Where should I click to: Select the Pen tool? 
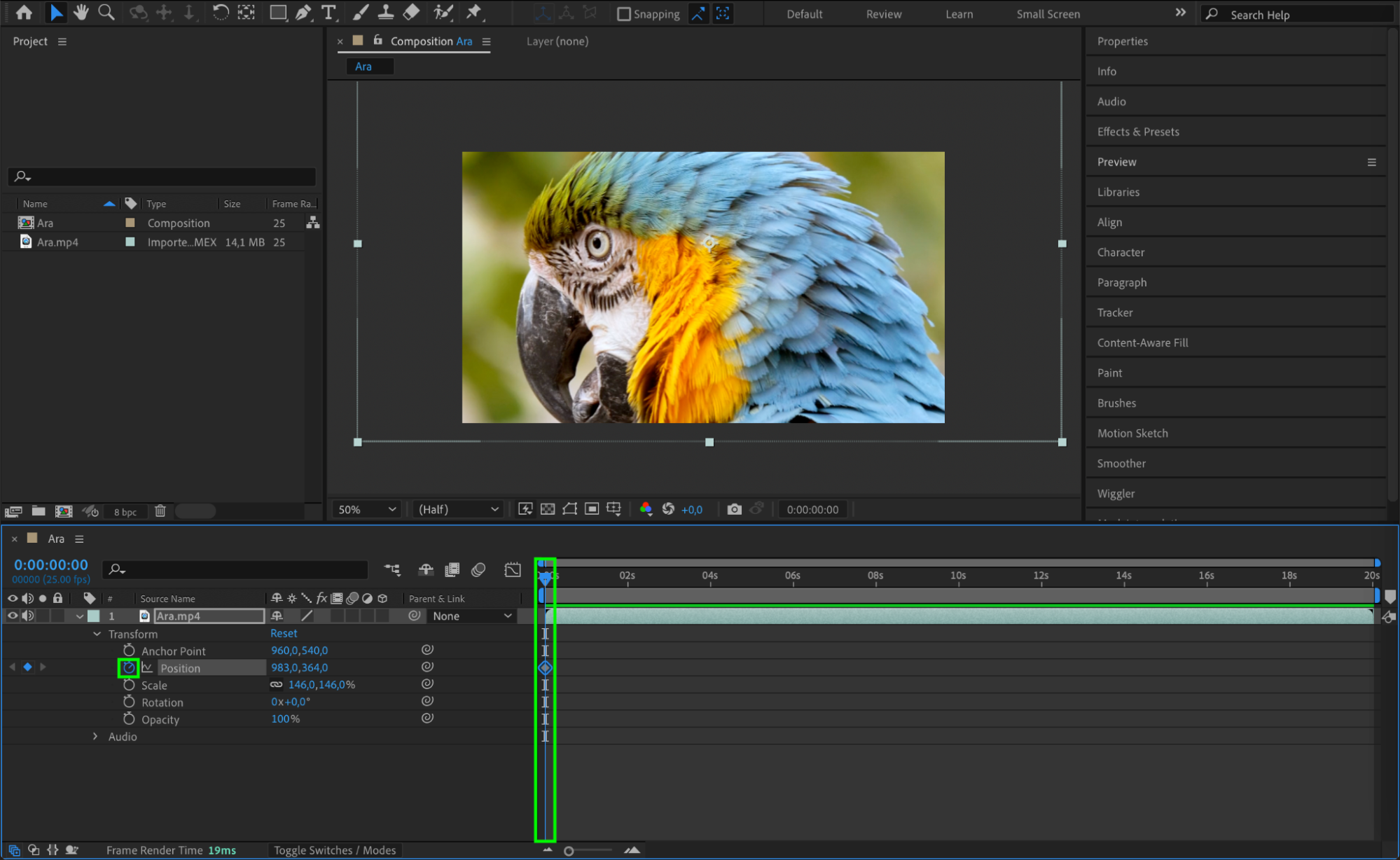(303, 12)
